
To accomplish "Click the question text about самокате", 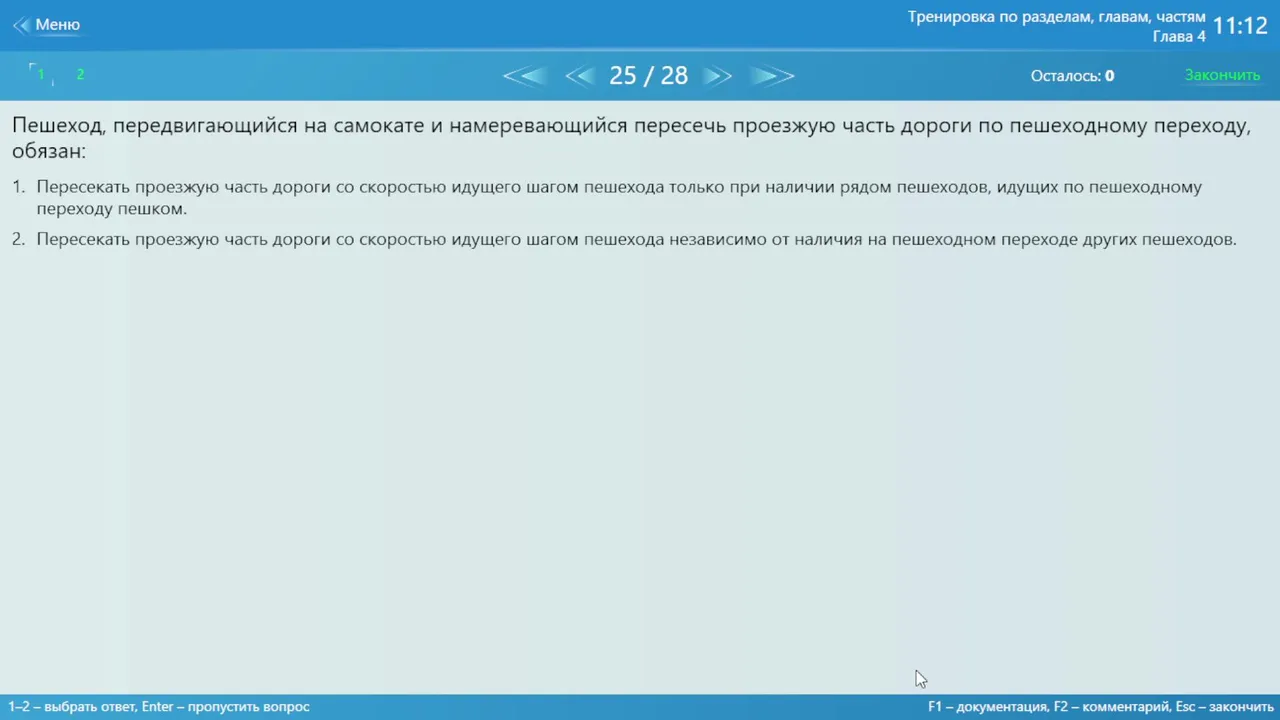I will 631,138.
